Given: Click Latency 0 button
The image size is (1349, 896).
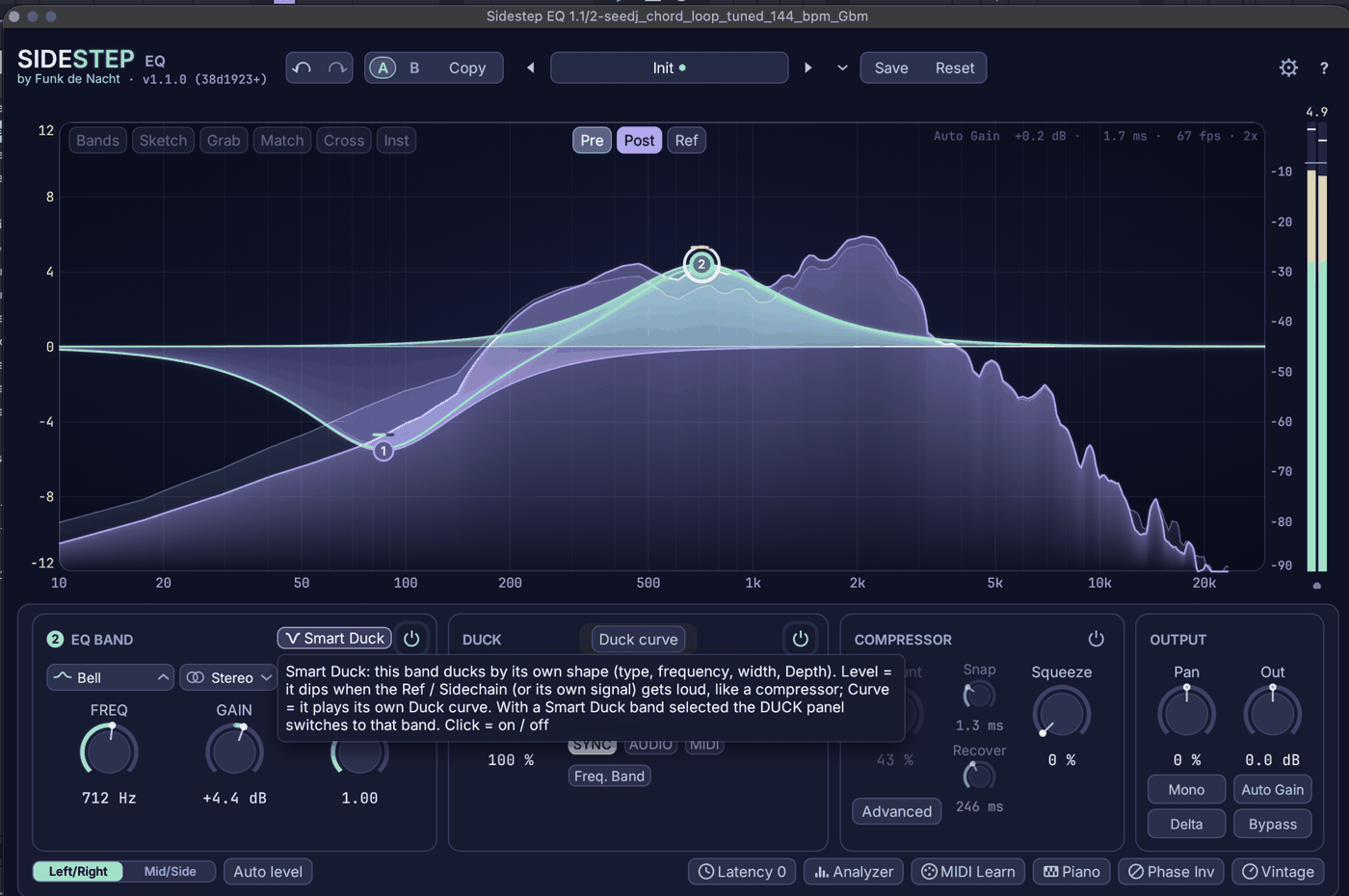Looking at the screenshot, I should point(742,871).
